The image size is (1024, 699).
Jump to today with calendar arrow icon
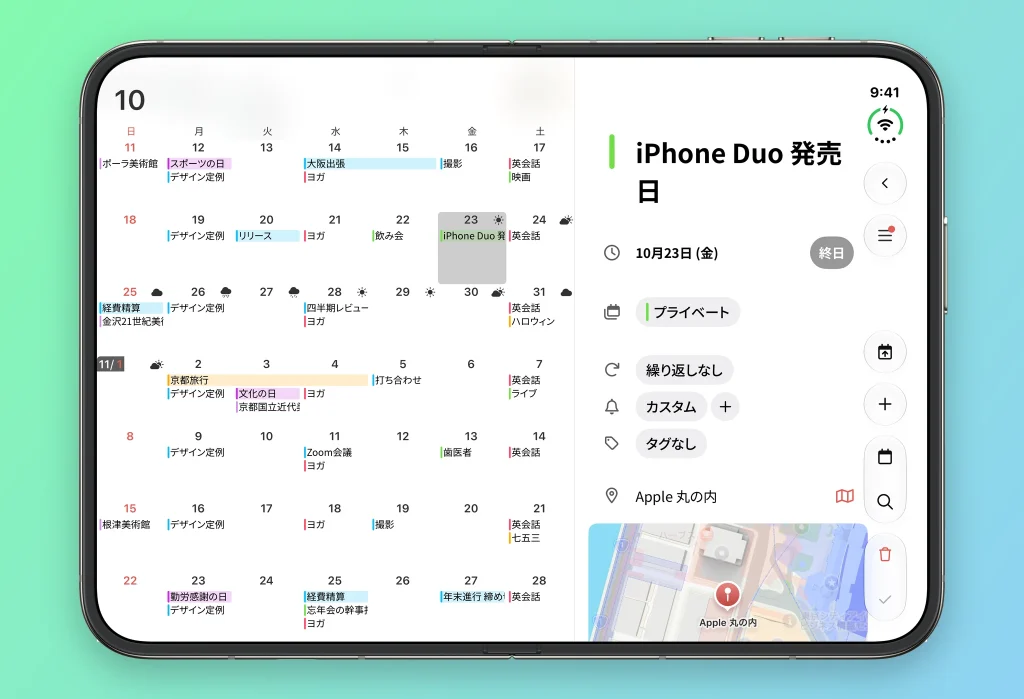[x=885, y=352]
